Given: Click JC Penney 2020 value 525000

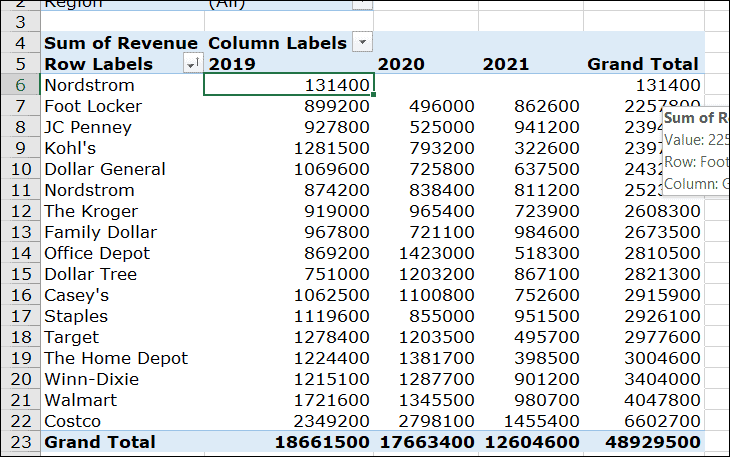Looking at the screenshot, I should coord(441,127).
